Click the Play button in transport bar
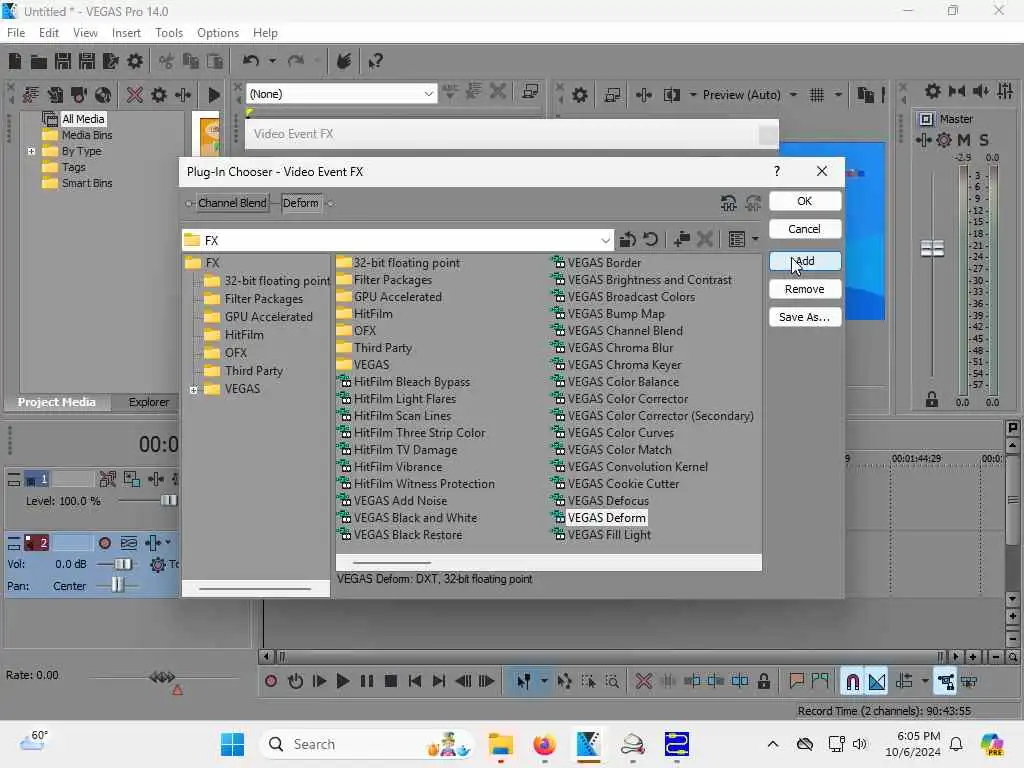 (342, 682)
